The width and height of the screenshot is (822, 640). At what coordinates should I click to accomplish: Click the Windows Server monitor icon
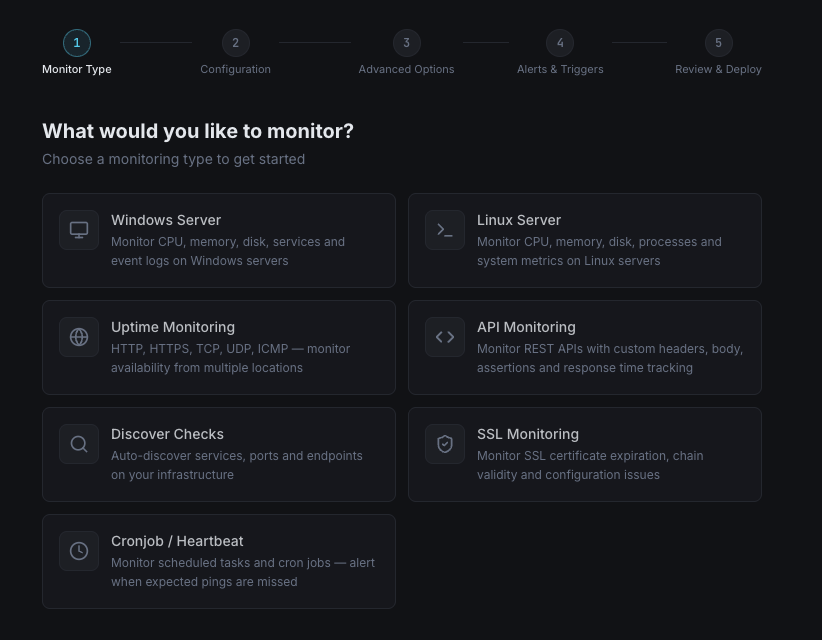79,230
